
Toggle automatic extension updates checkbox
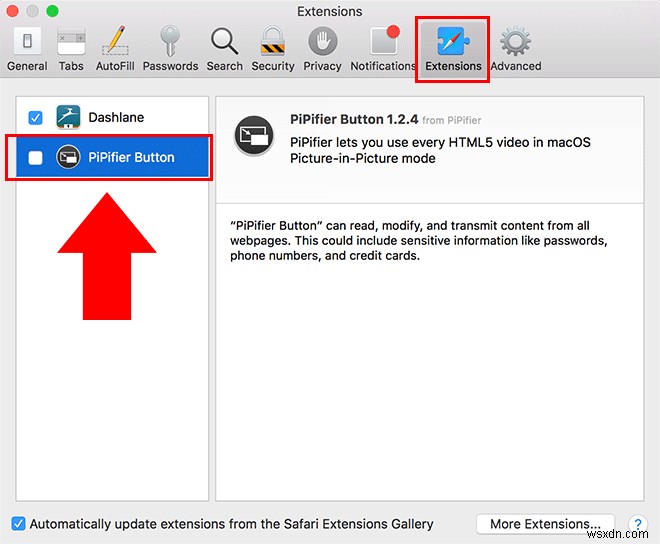18,523
